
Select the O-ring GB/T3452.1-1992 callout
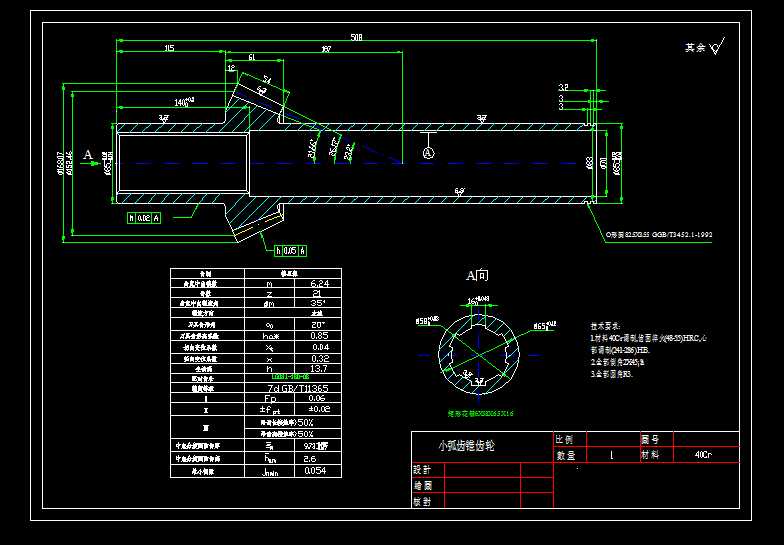pyautogui.click(x=659, y=234)
